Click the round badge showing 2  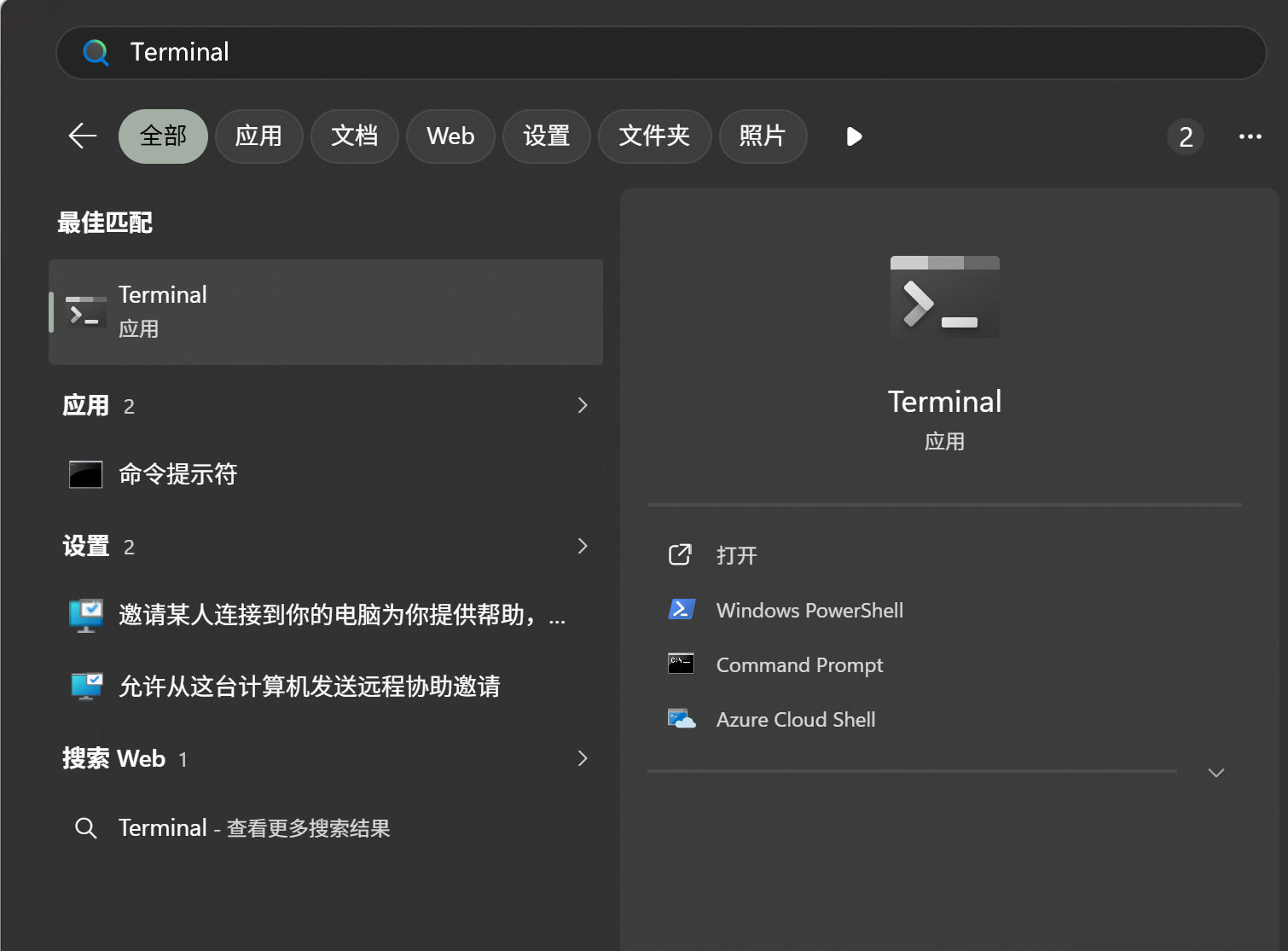[x=1186, y=136]
